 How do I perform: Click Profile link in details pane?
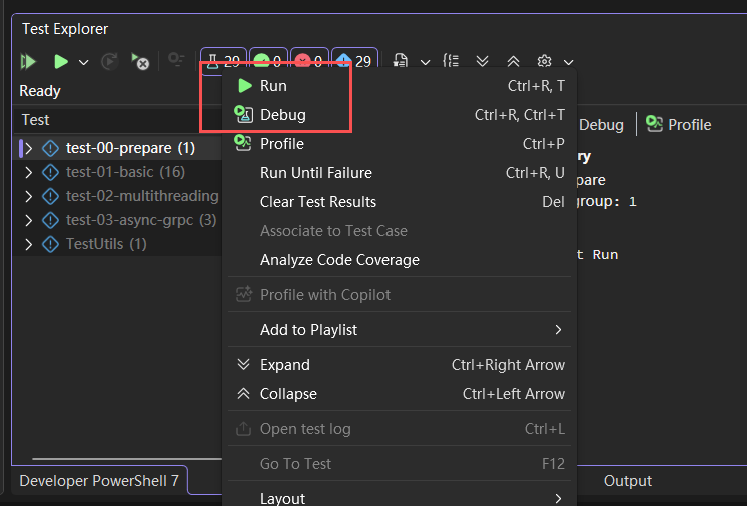click(x=689, y=125)
